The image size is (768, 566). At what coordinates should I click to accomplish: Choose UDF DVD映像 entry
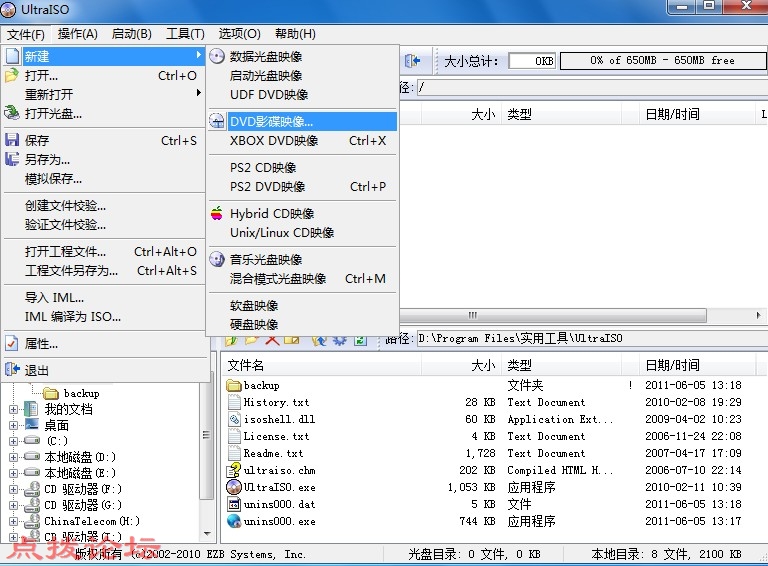pos(303,94)
